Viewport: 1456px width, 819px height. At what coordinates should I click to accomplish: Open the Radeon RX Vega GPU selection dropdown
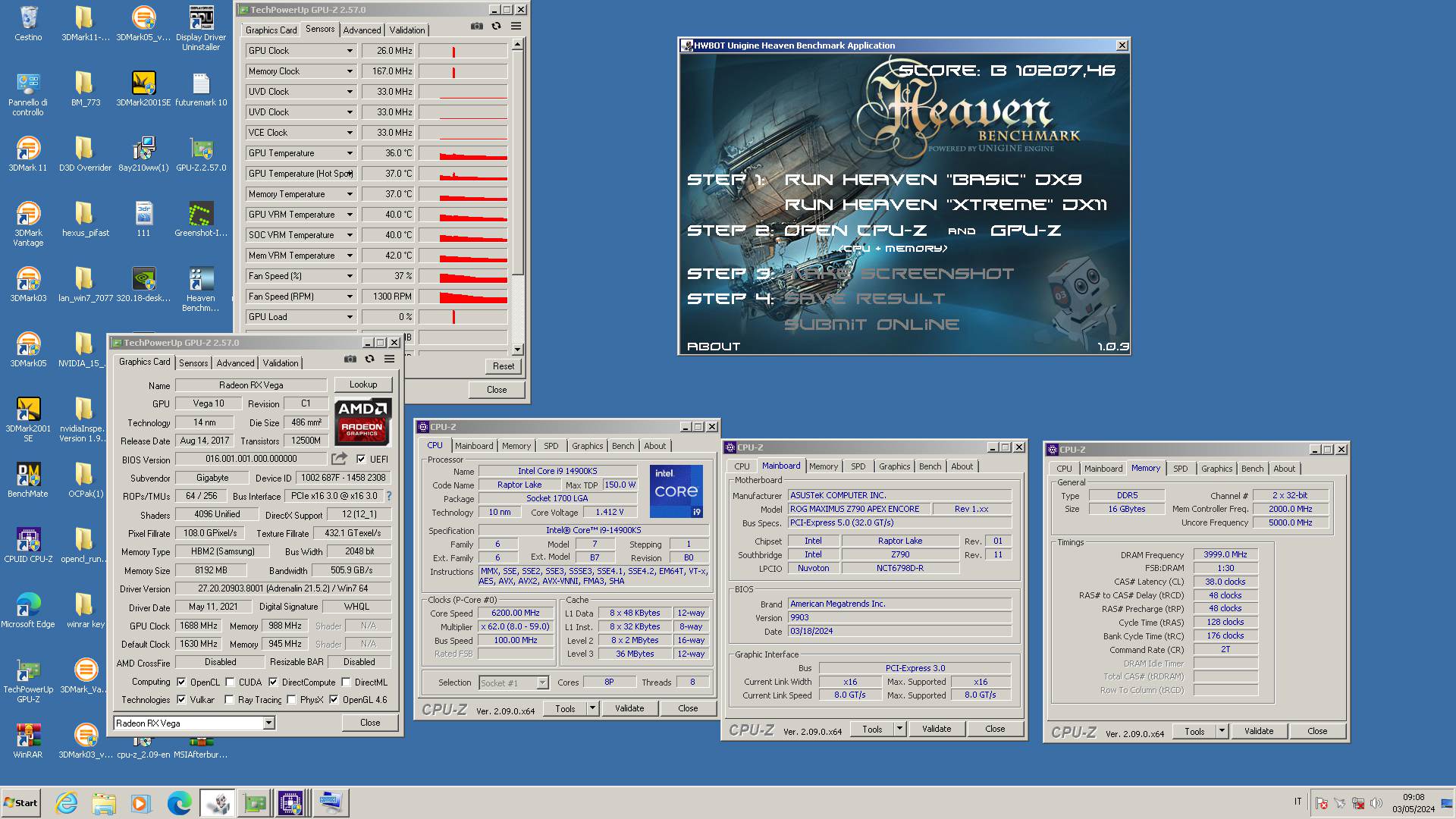(268, 723)
